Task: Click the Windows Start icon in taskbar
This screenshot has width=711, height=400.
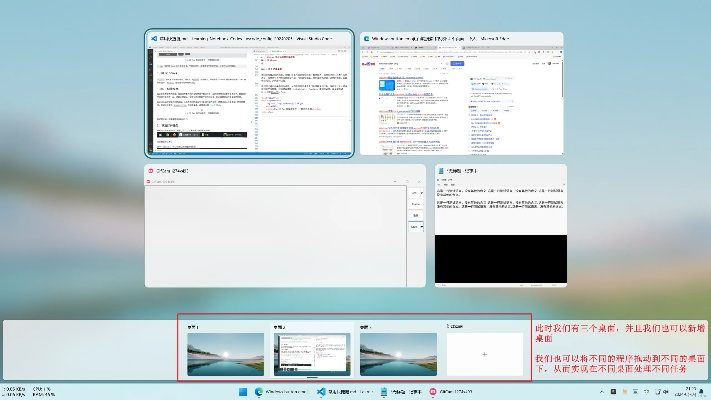Action: coord(242,391)
